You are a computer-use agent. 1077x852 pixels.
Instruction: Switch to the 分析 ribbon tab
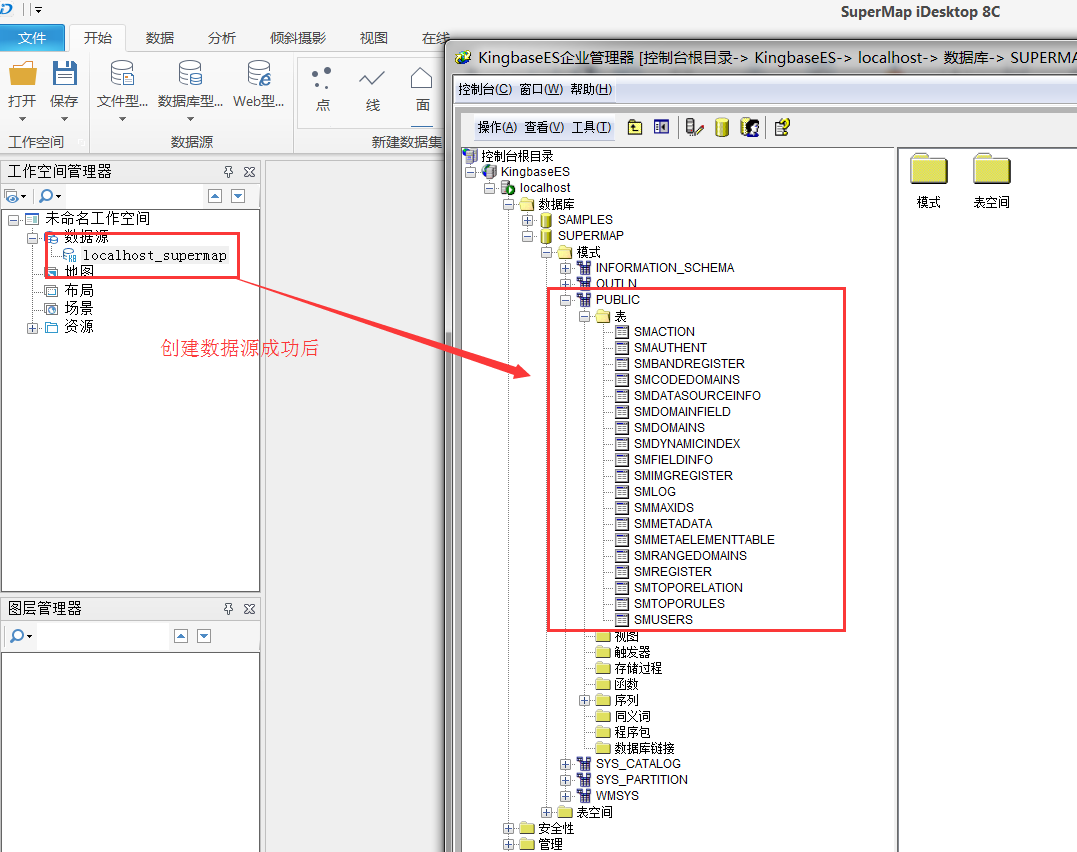222,38
